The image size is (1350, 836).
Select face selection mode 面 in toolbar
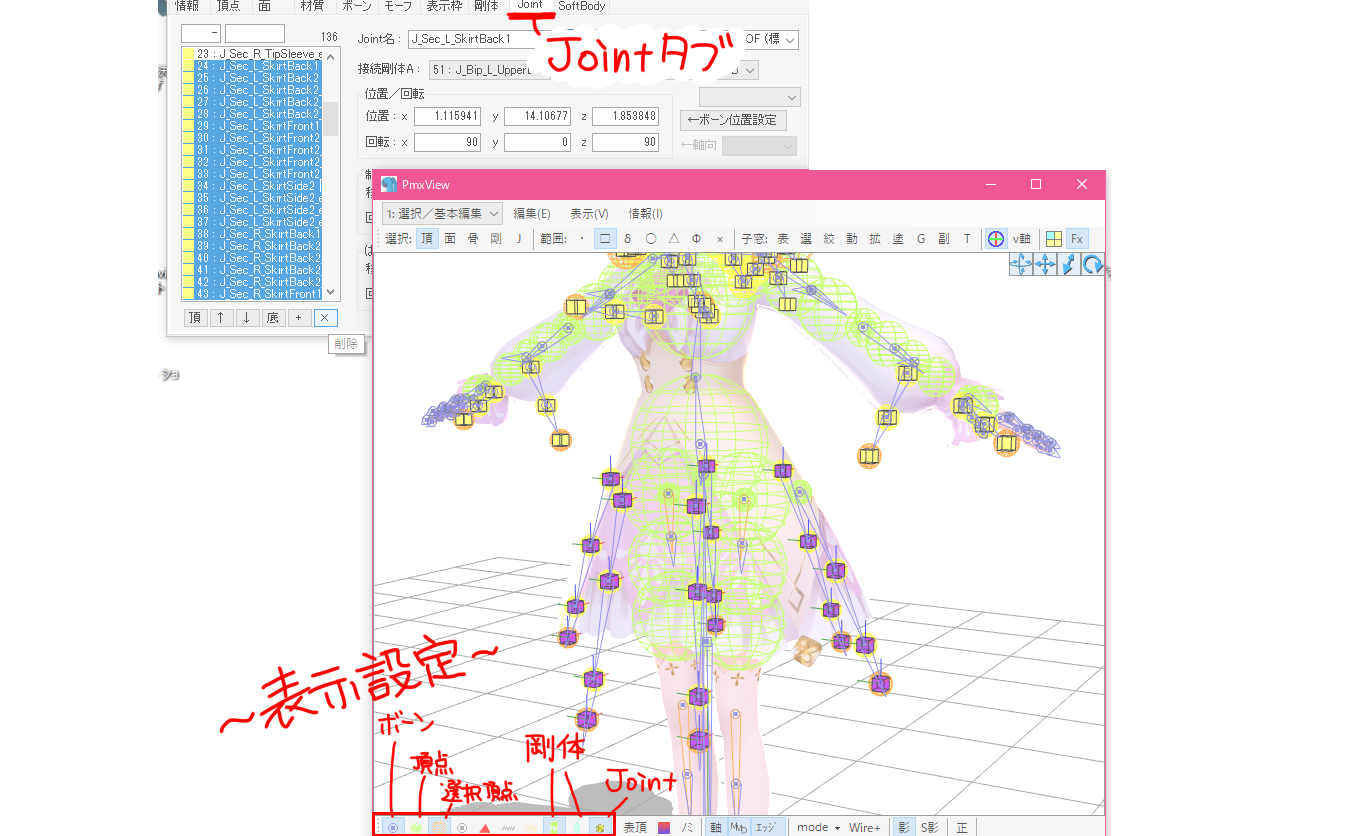pyautogui.click(x=450, y=239)
